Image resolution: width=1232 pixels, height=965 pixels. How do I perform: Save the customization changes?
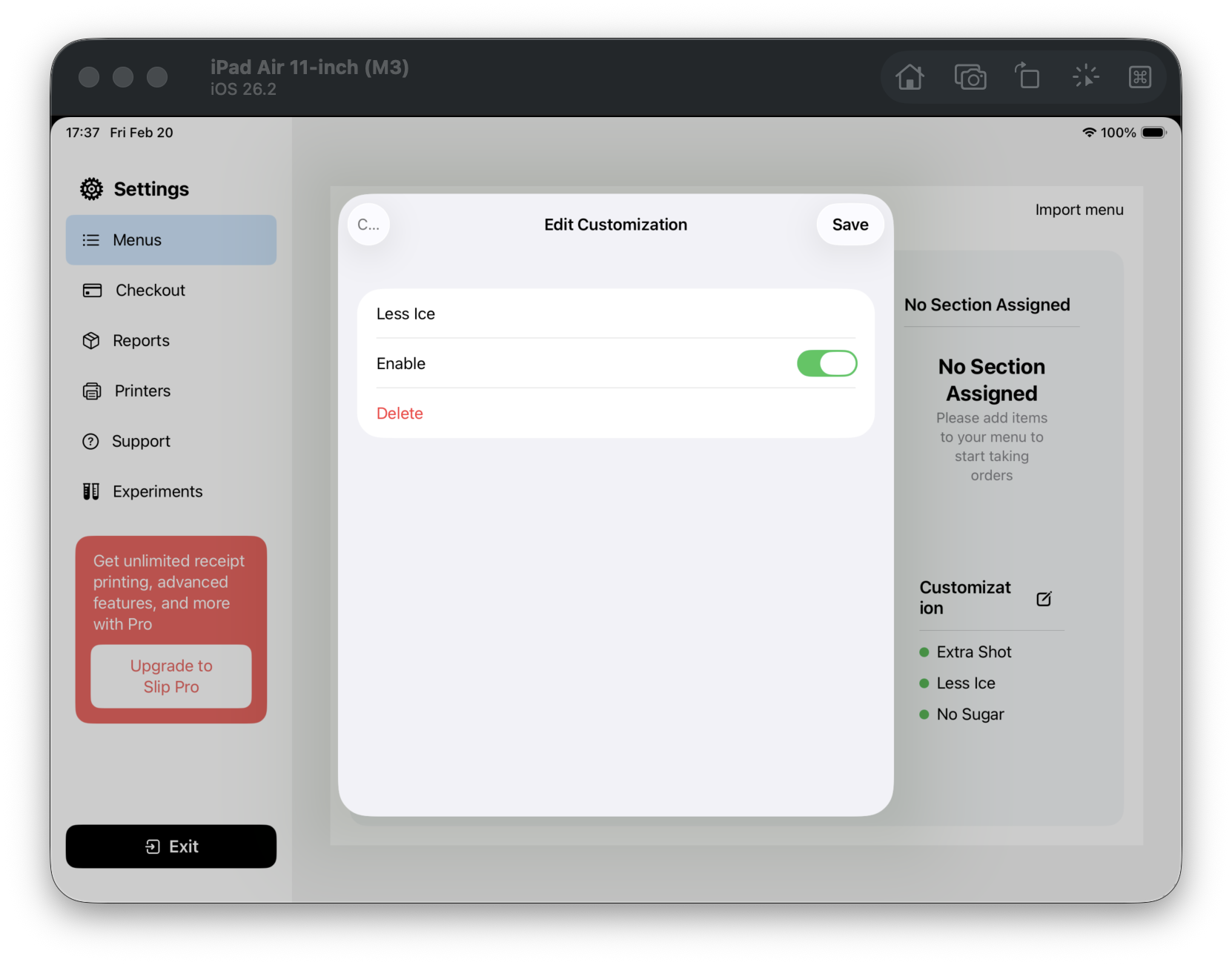click(850, 225)
